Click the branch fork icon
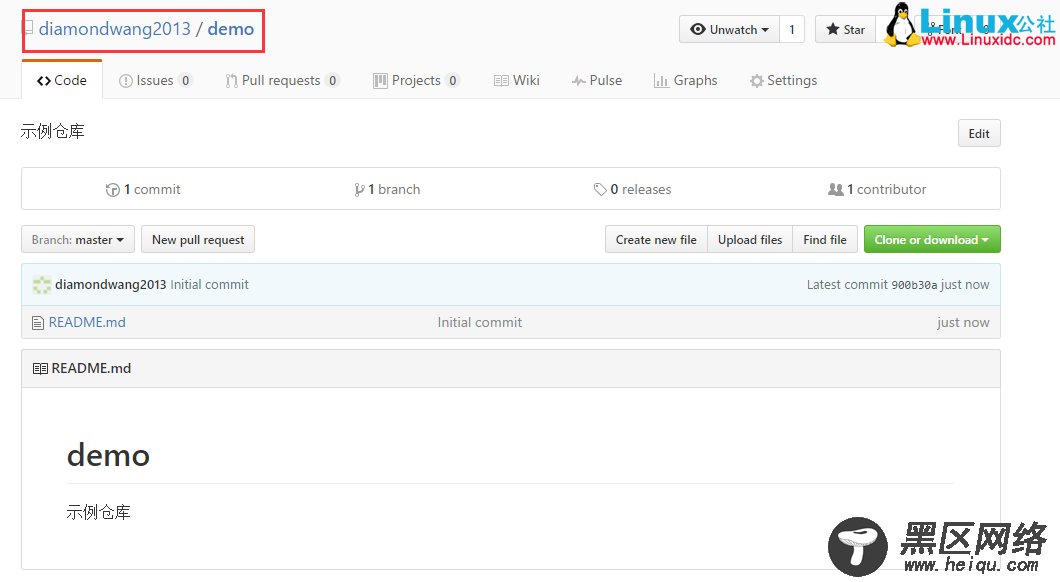1060x582 pixels. click(x=359, y=190)
